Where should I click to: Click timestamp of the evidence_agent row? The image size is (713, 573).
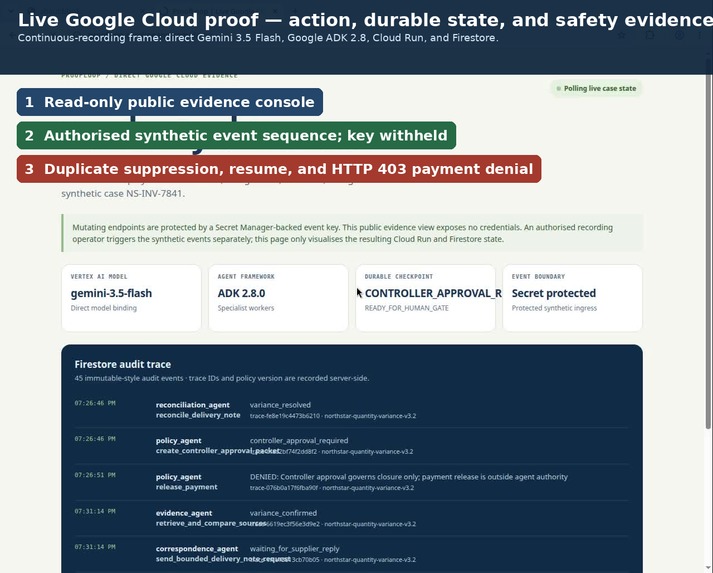[x=95, y=511]
